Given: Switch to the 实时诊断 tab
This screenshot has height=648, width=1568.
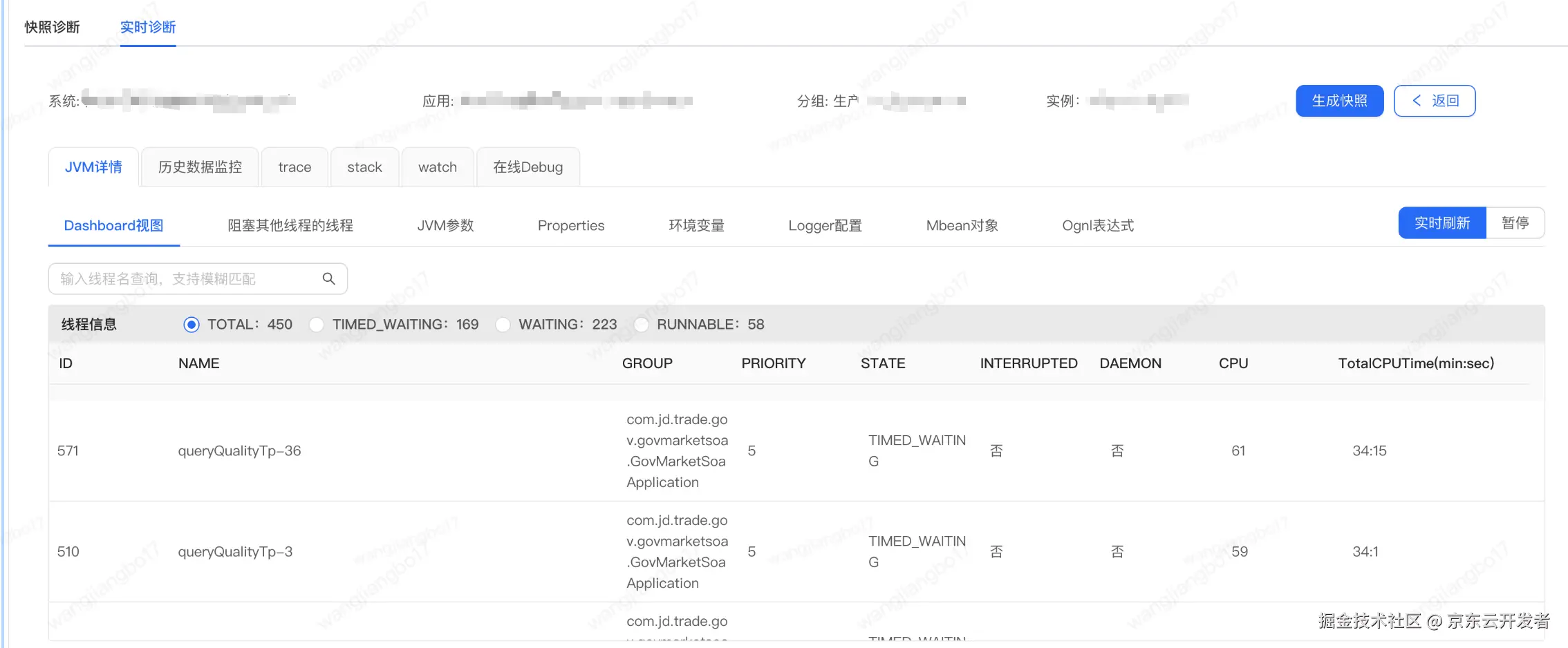Looking at the screenshot, I should pos(148,27).
